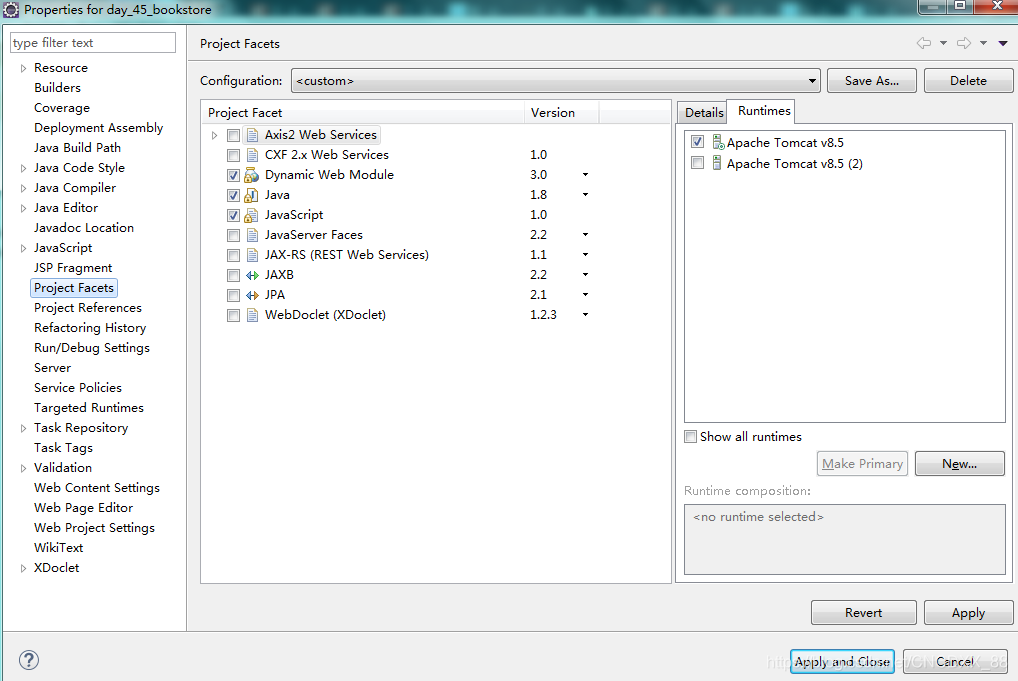
Task: Open JPA version dropdown arrow
Action: tap(585, 295)
